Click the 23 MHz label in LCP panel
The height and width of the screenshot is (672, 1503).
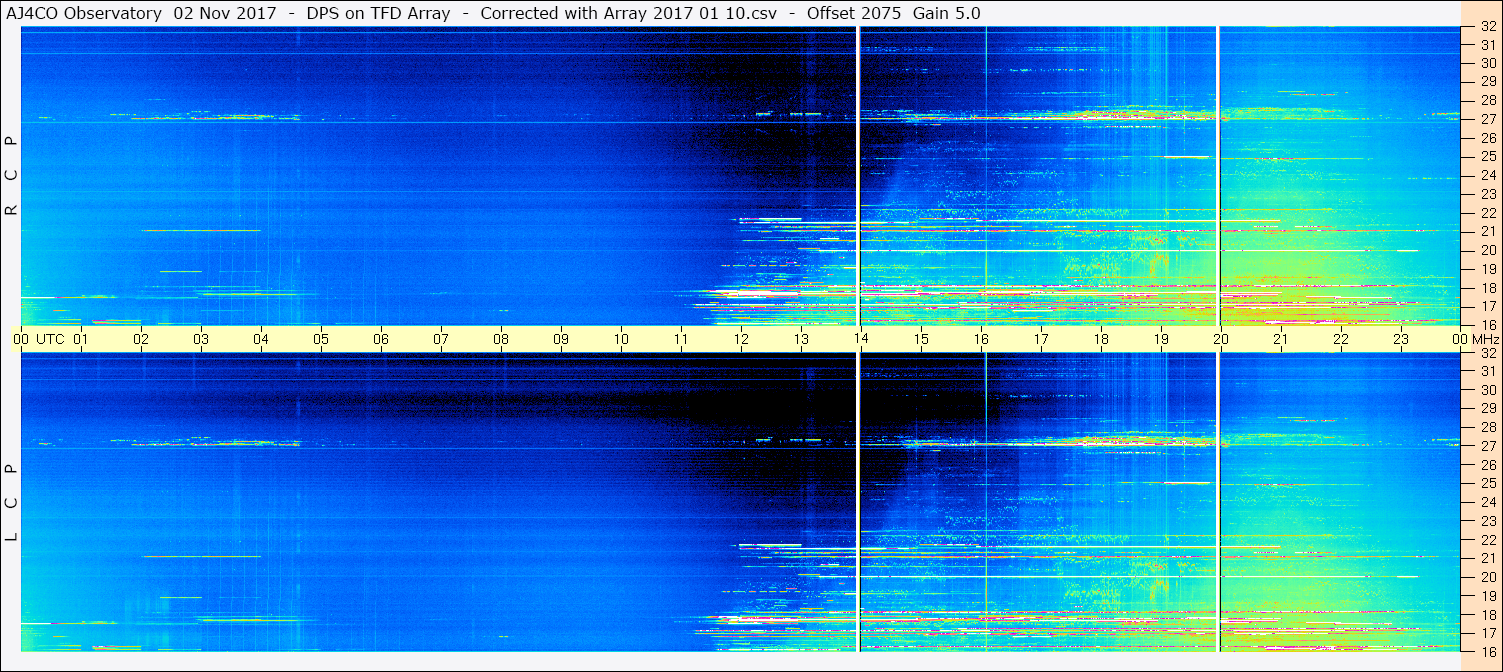point(1487,521)
